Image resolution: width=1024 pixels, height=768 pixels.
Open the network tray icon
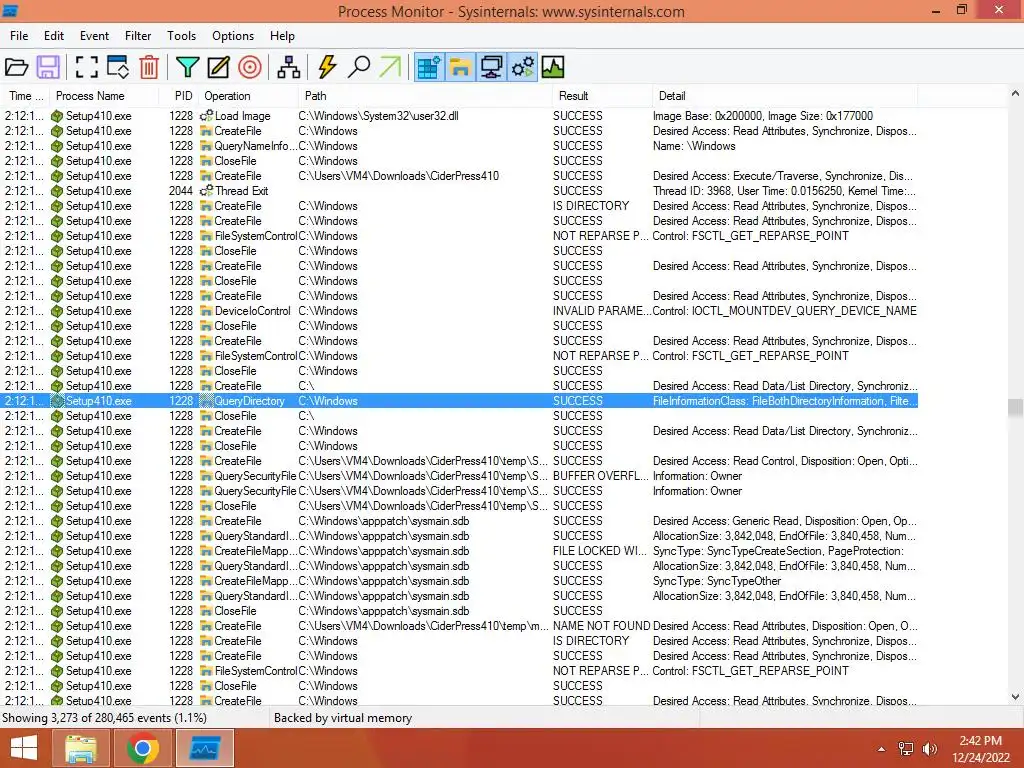906,749
